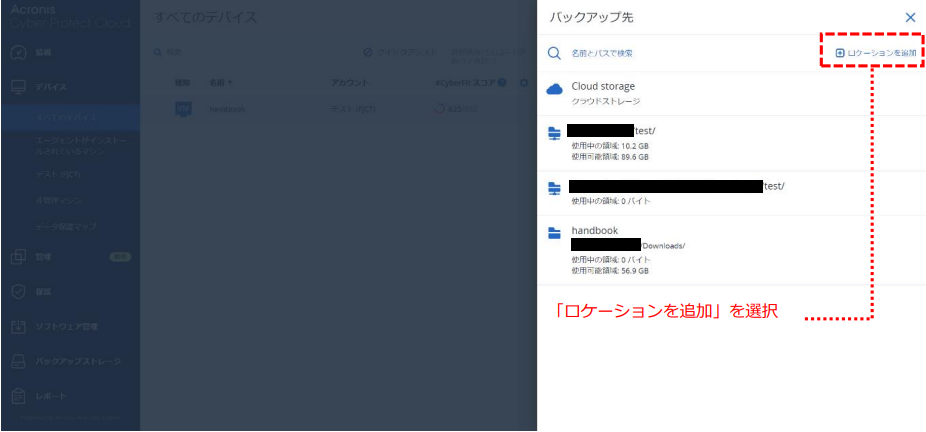Click the add location button
Image resolution: width=926 pixels, height=432 pixels.
875,52
